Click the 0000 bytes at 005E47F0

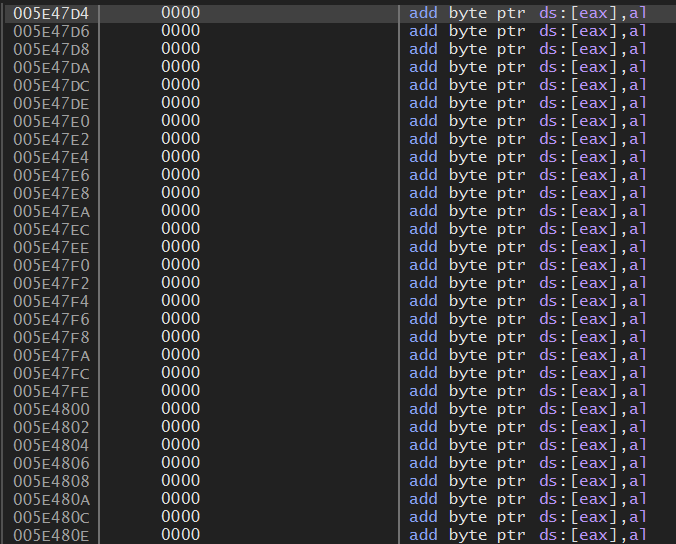coord(181,265)
